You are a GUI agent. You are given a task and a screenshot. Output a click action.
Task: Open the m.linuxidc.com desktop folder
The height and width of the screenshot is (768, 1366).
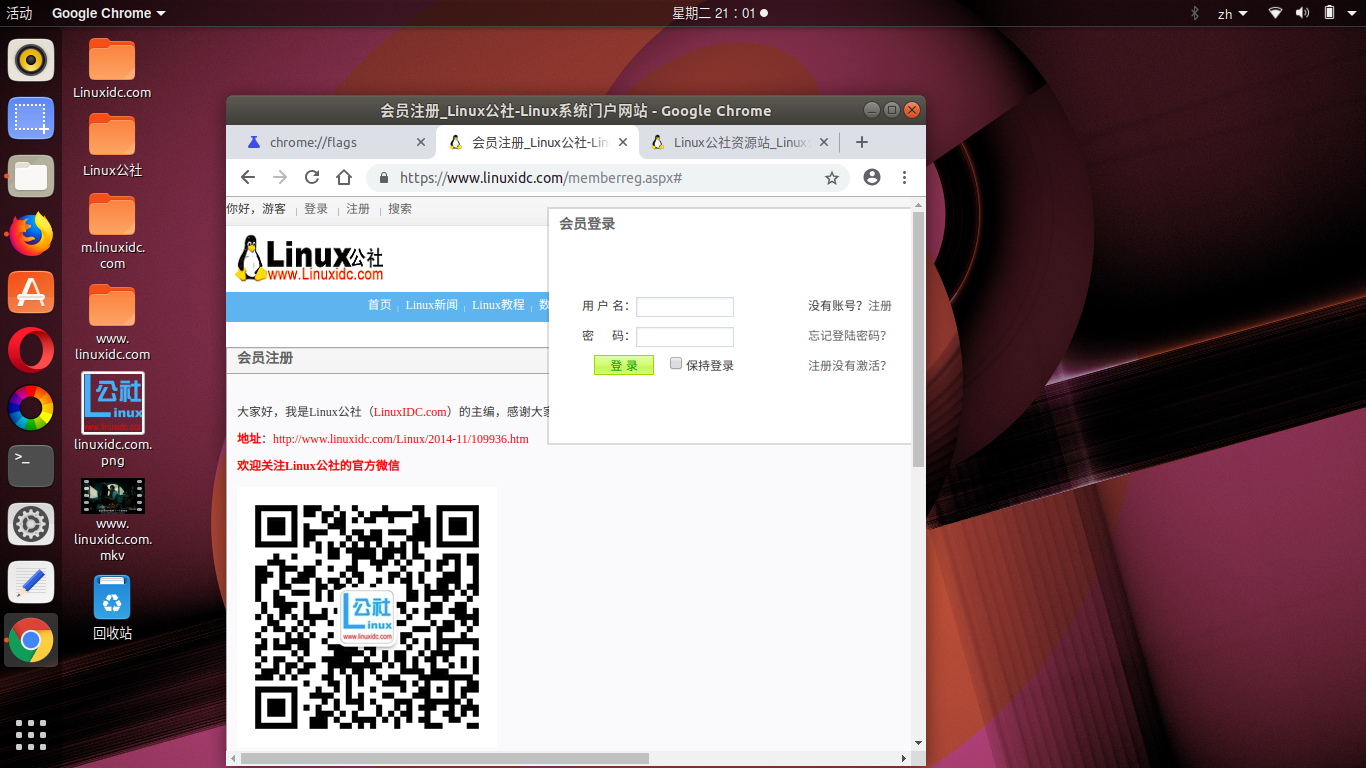[x=112, y=232]
